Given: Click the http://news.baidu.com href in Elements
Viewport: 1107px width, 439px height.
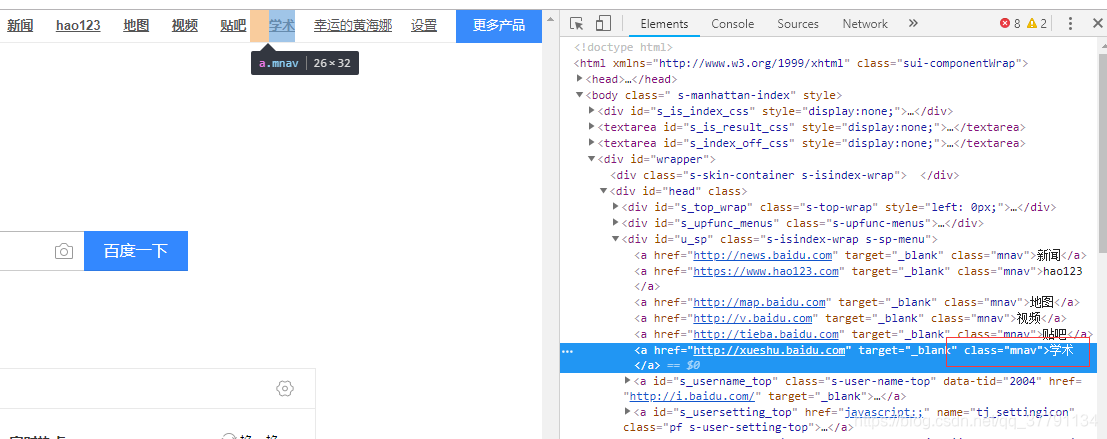Looking at the screenshot, I should click(762, 255).
